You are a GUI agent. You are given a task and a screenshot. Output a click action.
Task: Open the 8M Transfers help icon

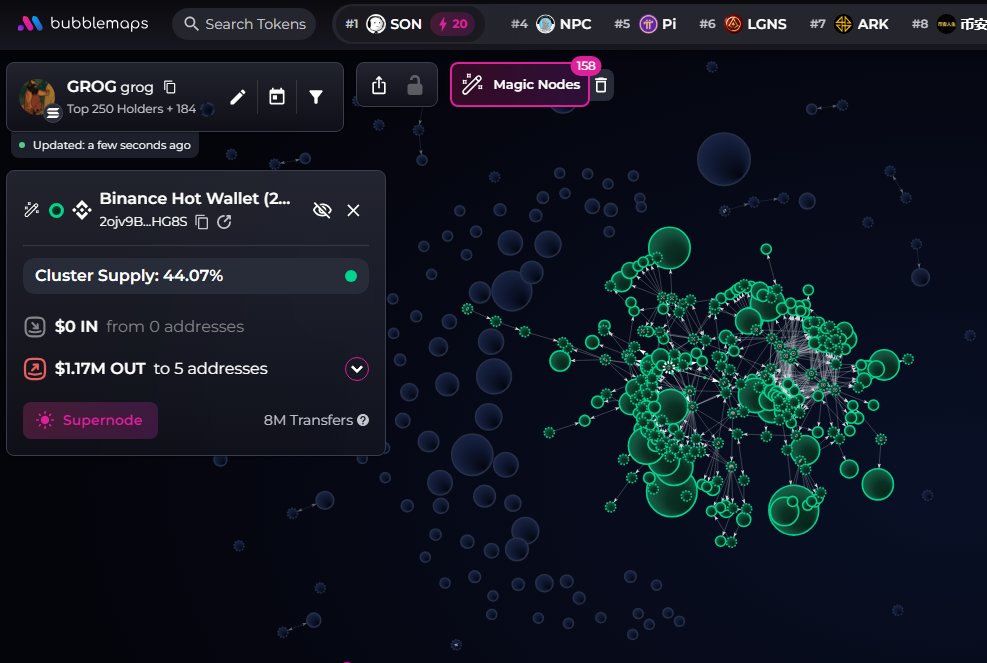pyautogui.click(x=363, y=420)
